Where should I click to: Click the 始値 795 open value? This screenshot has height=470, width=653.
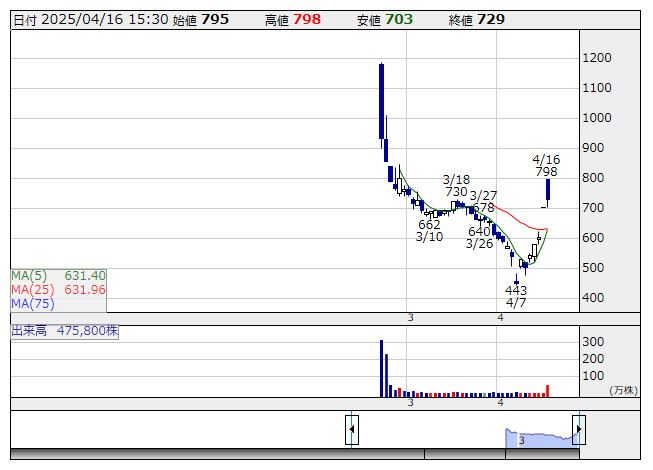tap(201, 20)
